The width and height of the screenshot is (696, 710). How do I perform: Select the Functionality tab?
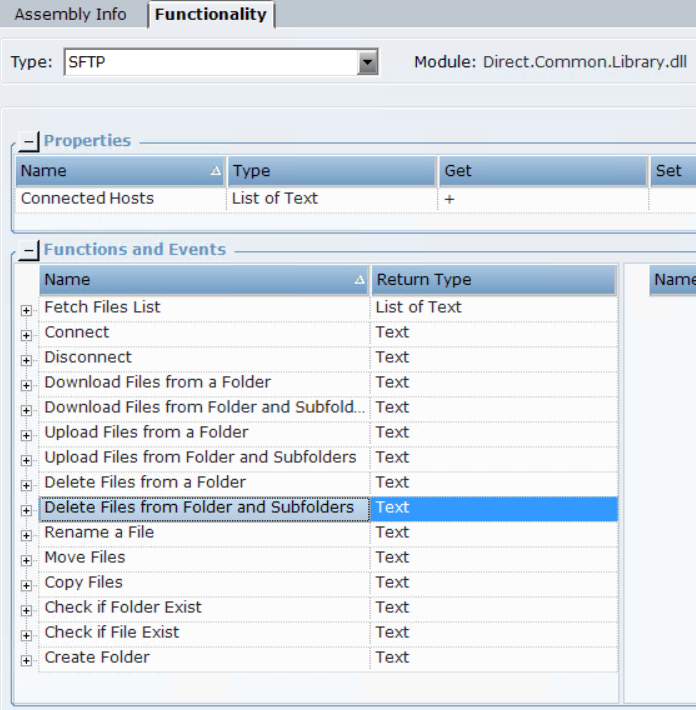tap(210, 14)
